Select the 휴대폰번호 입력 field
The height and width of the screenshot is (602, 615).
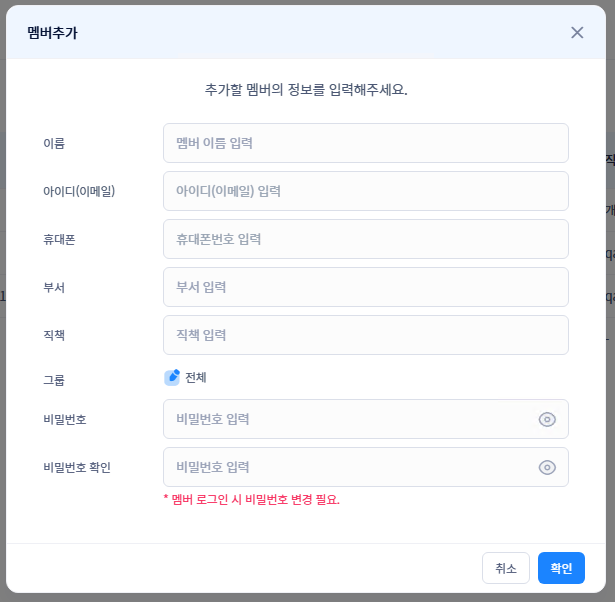[x=365, y=239]
